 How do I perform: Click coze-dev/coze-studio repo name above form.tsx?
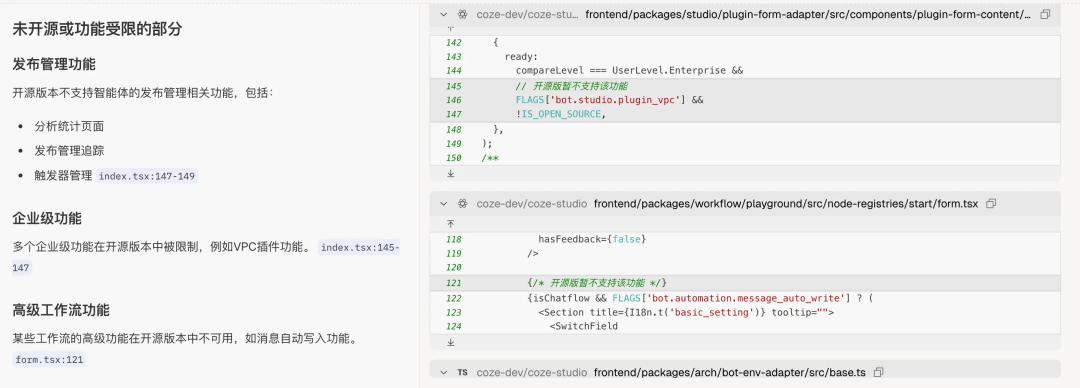click(532, 204)
